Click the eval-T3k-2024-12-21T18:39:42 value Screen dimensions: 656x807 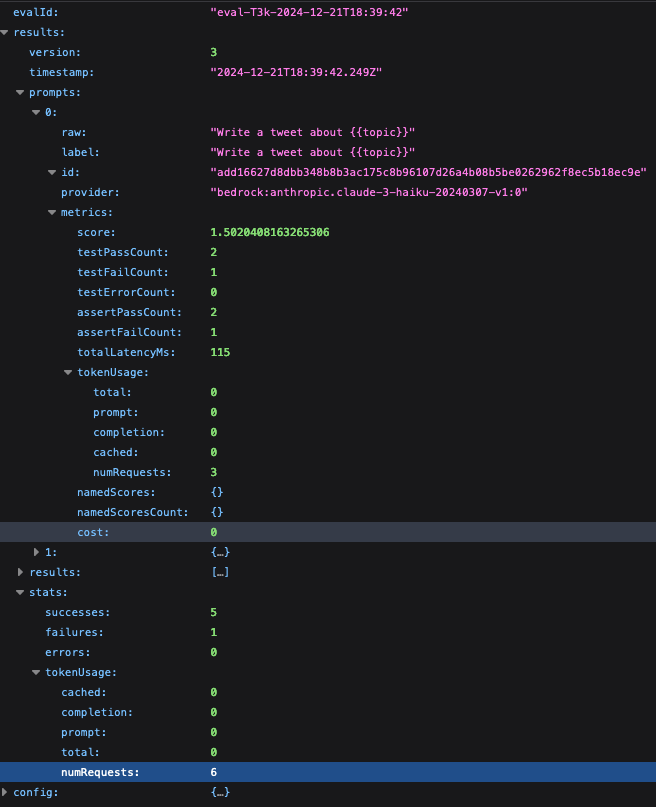tap(309, 12)
